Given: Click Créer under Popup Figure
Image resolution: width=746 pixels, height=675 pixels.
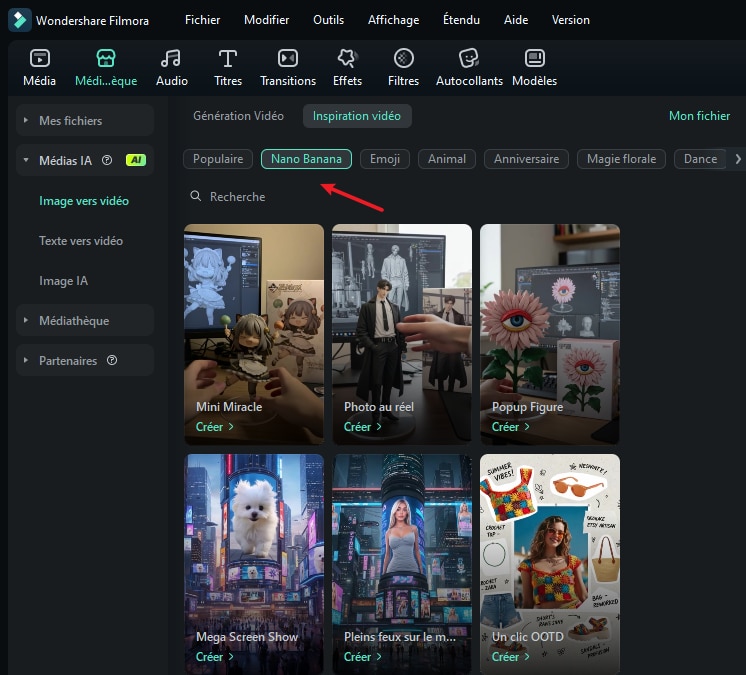Looking at the screenshot, I should [x=510, y=427].
